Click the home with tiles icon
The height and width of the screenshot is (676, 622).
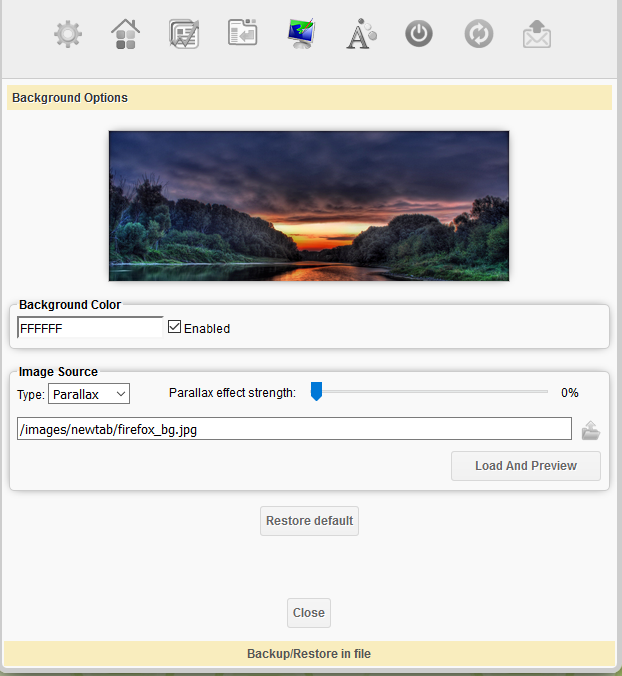[x=126, y=35]
